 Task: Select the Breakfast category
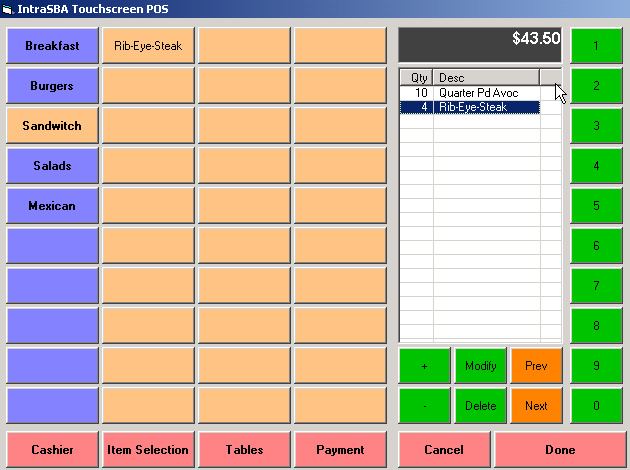[x=52, y=46]
